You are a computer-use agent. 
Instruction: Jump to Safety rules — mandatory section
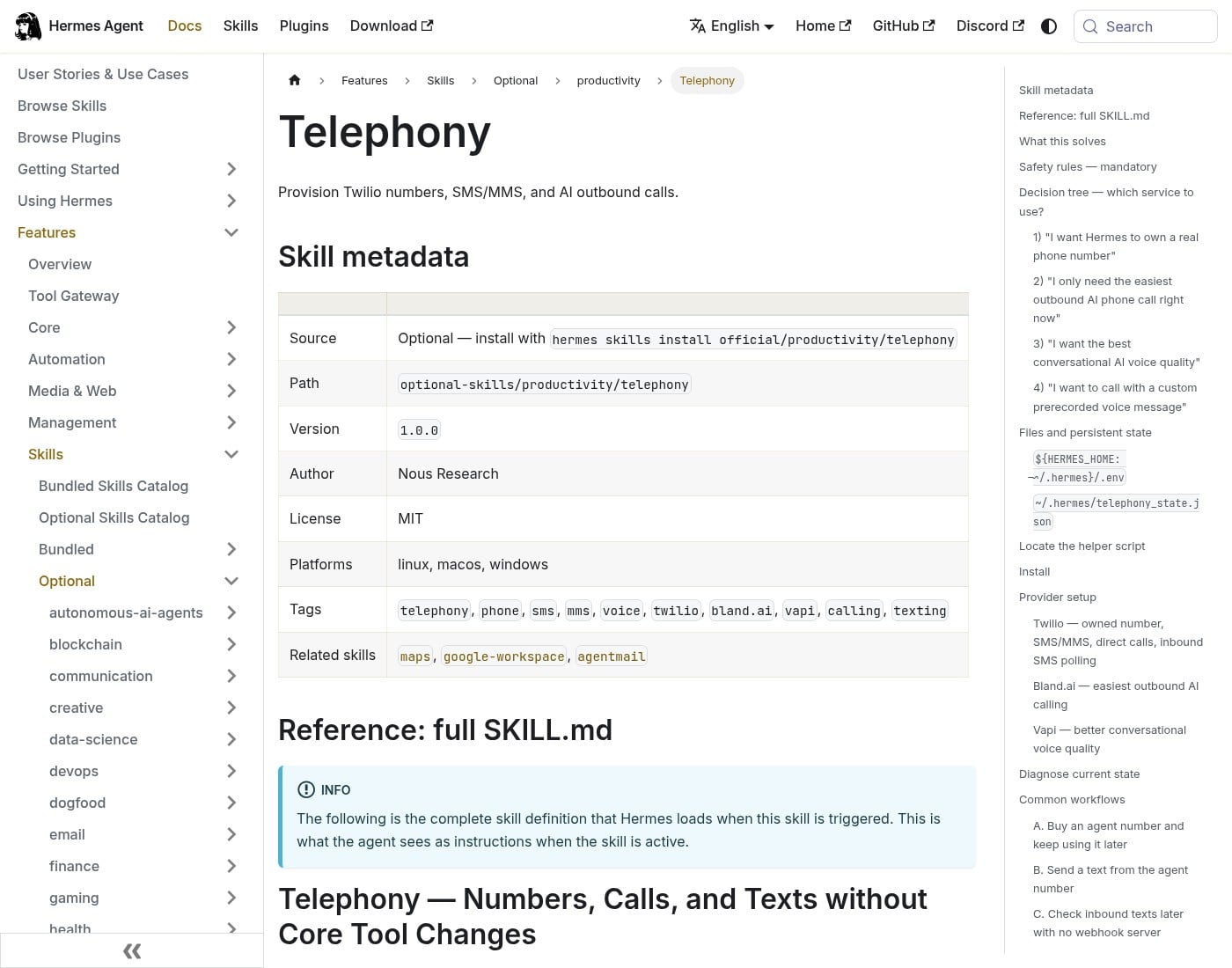click(x=1088, y=166)
